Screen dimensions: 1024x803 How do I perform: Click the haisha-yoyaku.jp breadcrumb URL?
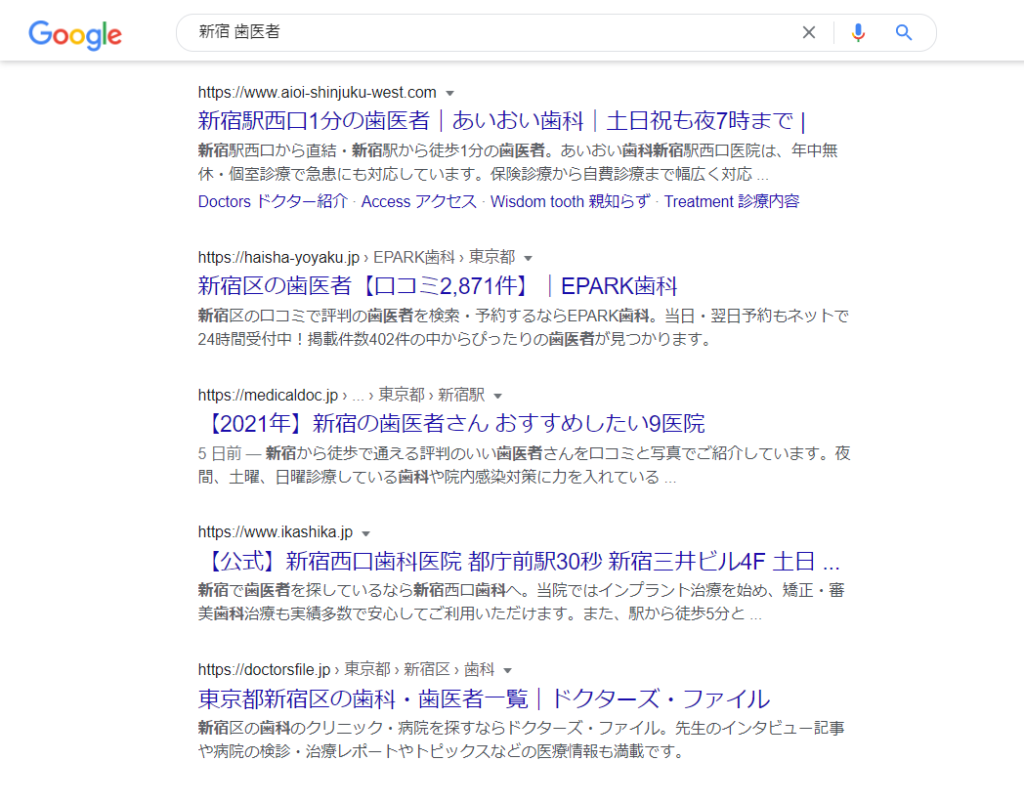click(357, 257)
